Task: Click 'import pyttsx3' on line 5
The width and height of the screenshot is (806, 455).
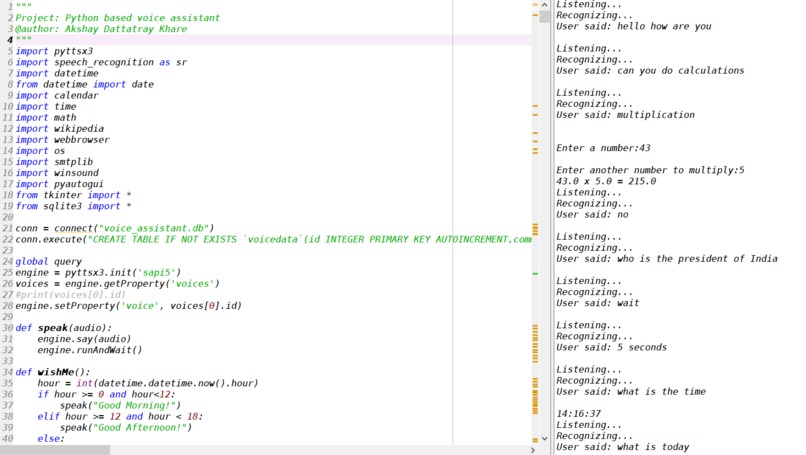Action: 54,51
